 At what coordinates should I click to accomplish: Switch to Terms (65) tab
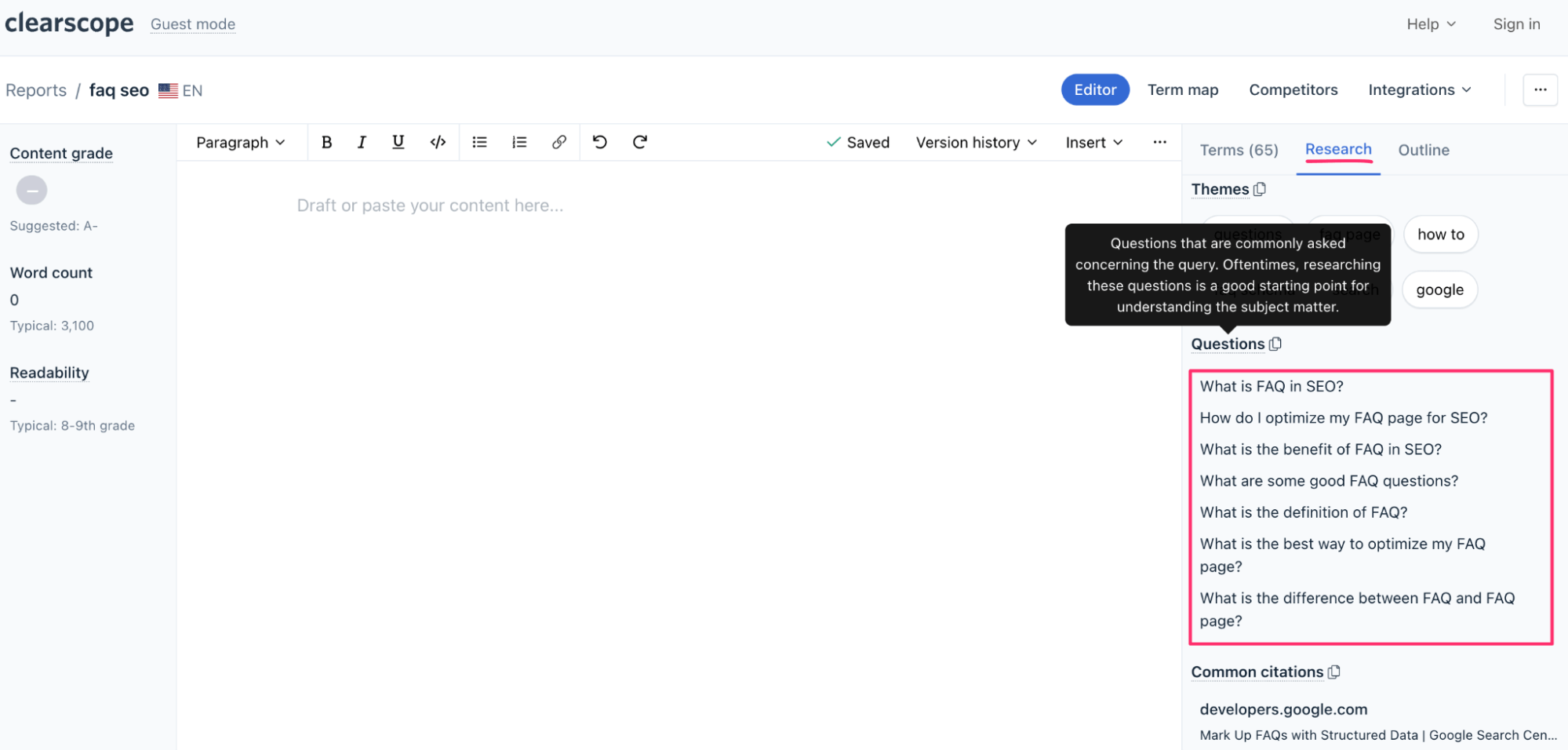click(1239, 150)
